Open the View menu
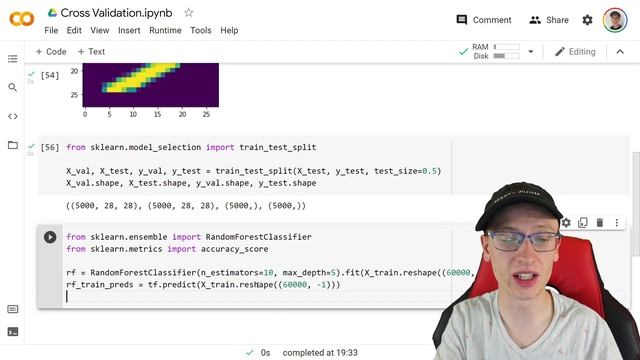This screenshot has width=640, height=360. (100, 30)
